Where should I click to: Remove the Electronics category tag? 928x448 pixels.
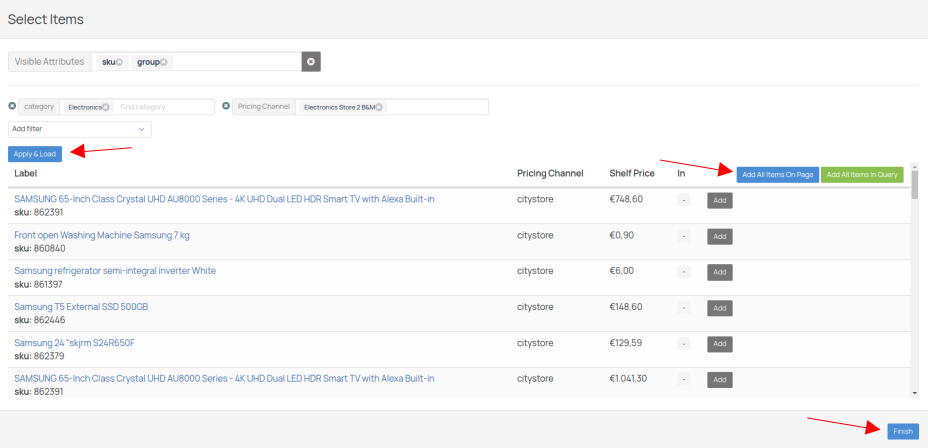105,107
